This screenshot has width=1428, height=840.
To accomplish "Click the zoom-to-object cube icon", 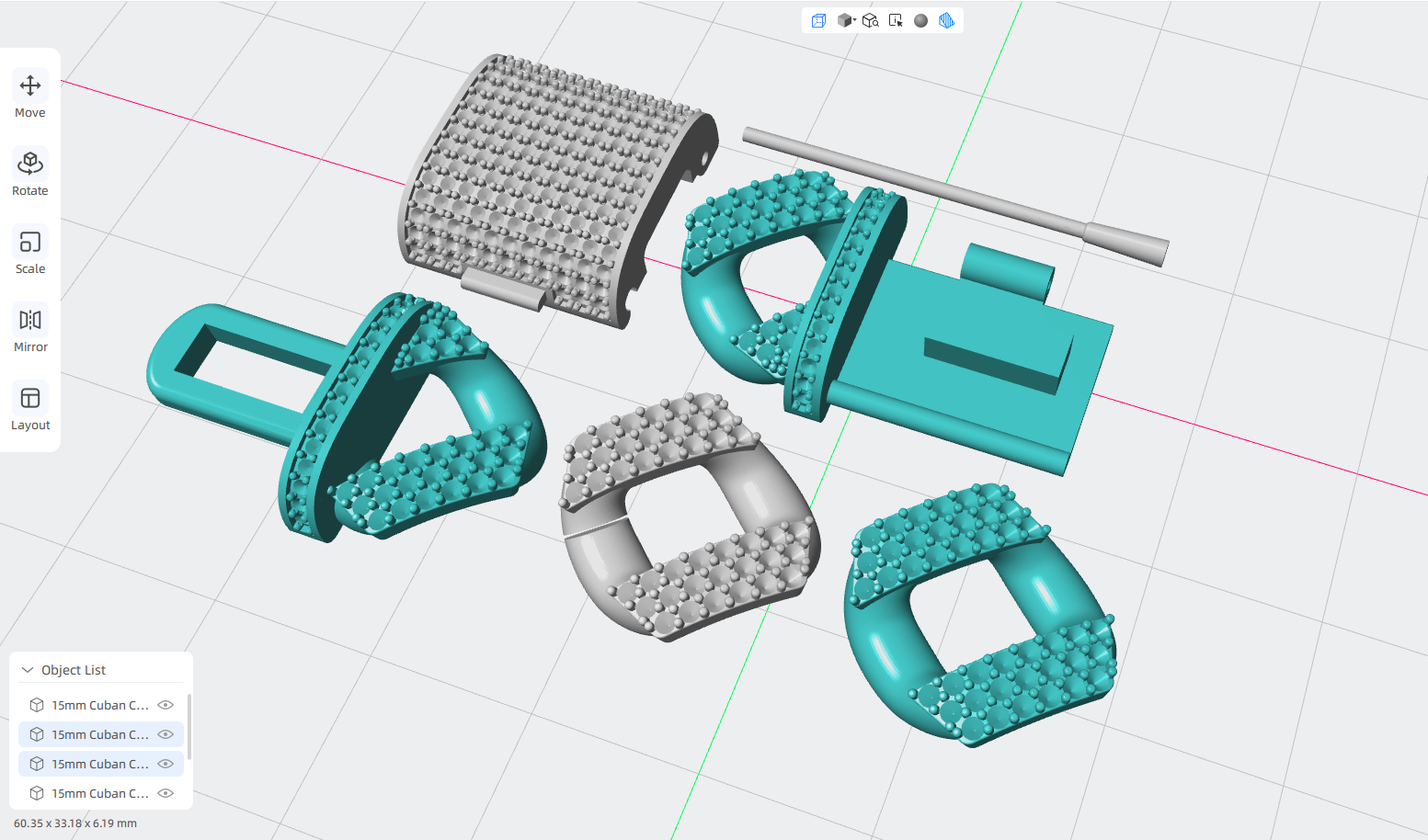I will (870, 20).
